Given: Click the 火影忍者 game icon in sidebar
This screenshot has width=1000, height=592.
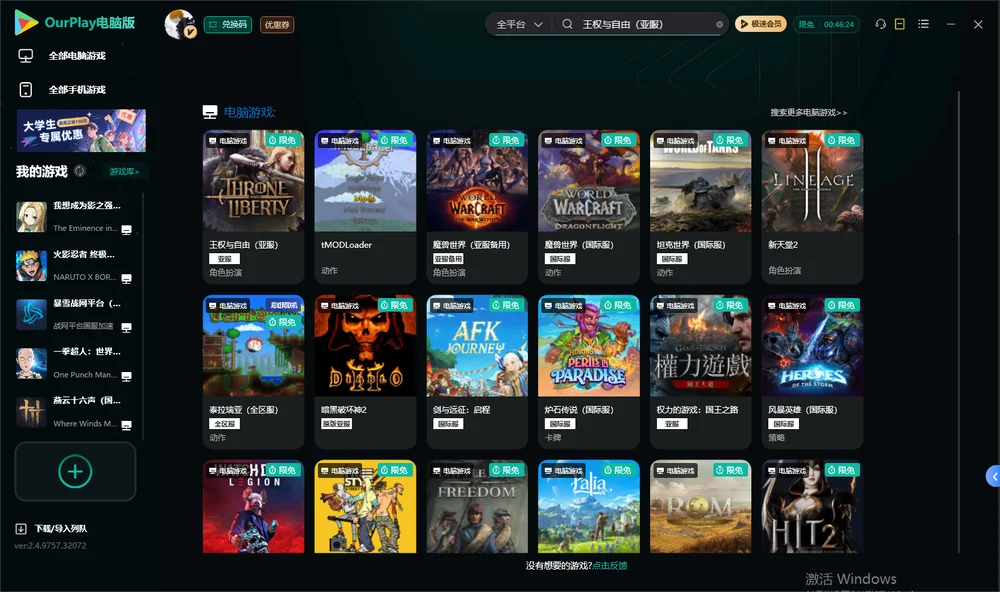Looking at the screenshot, I should click(31, 265).
